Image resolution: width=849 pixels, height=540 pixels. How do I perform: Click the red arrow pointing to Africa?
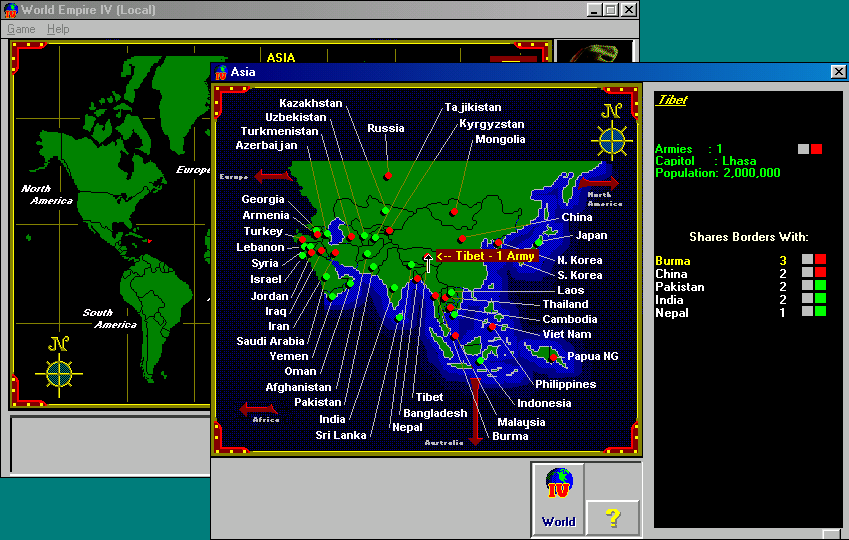coord(258,409)
